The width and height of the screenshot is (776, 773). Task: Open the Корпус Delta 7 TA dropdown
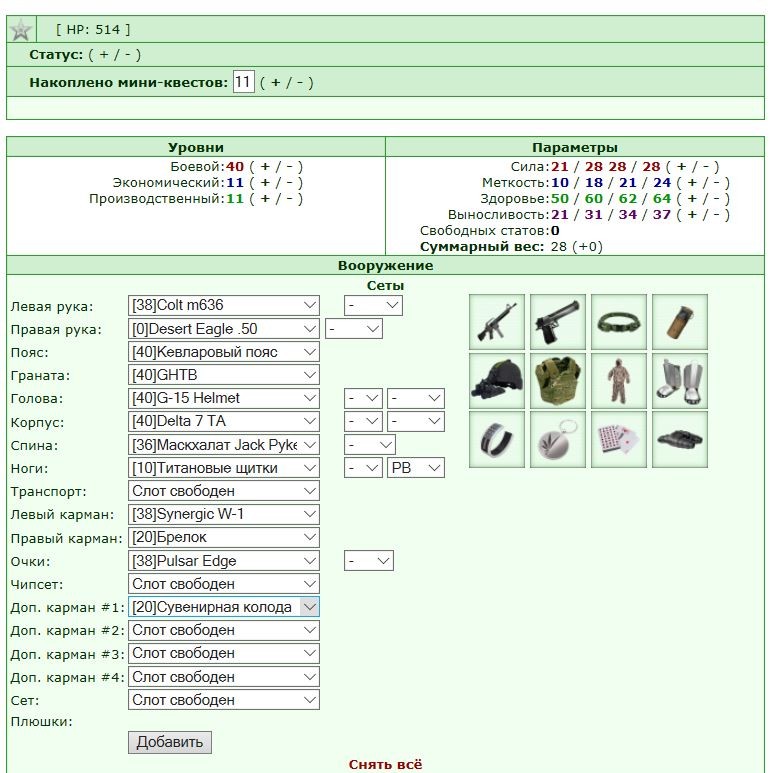click(x=224, y=421)
